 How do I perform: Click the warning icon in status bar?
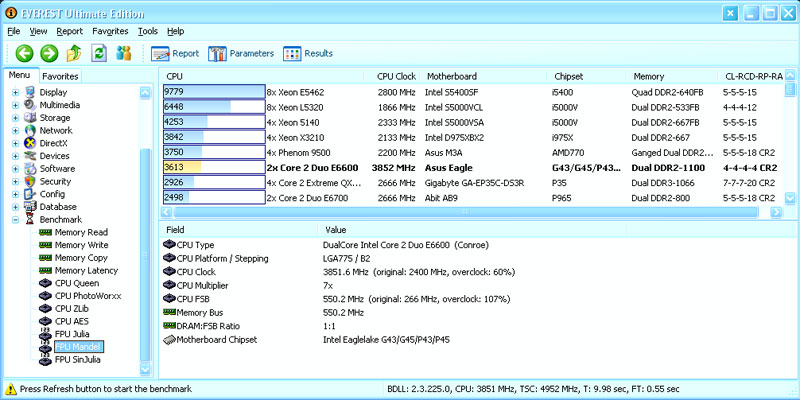[x=11, y=389]
